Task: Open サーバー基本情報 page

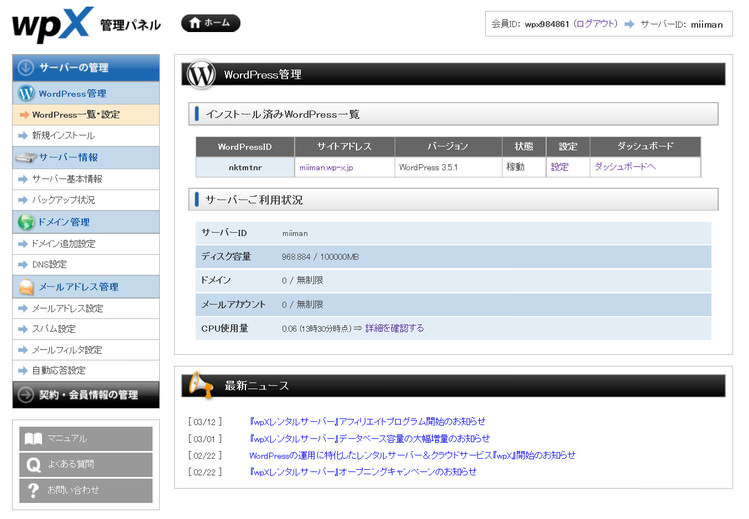Action: tap(86, 179)
